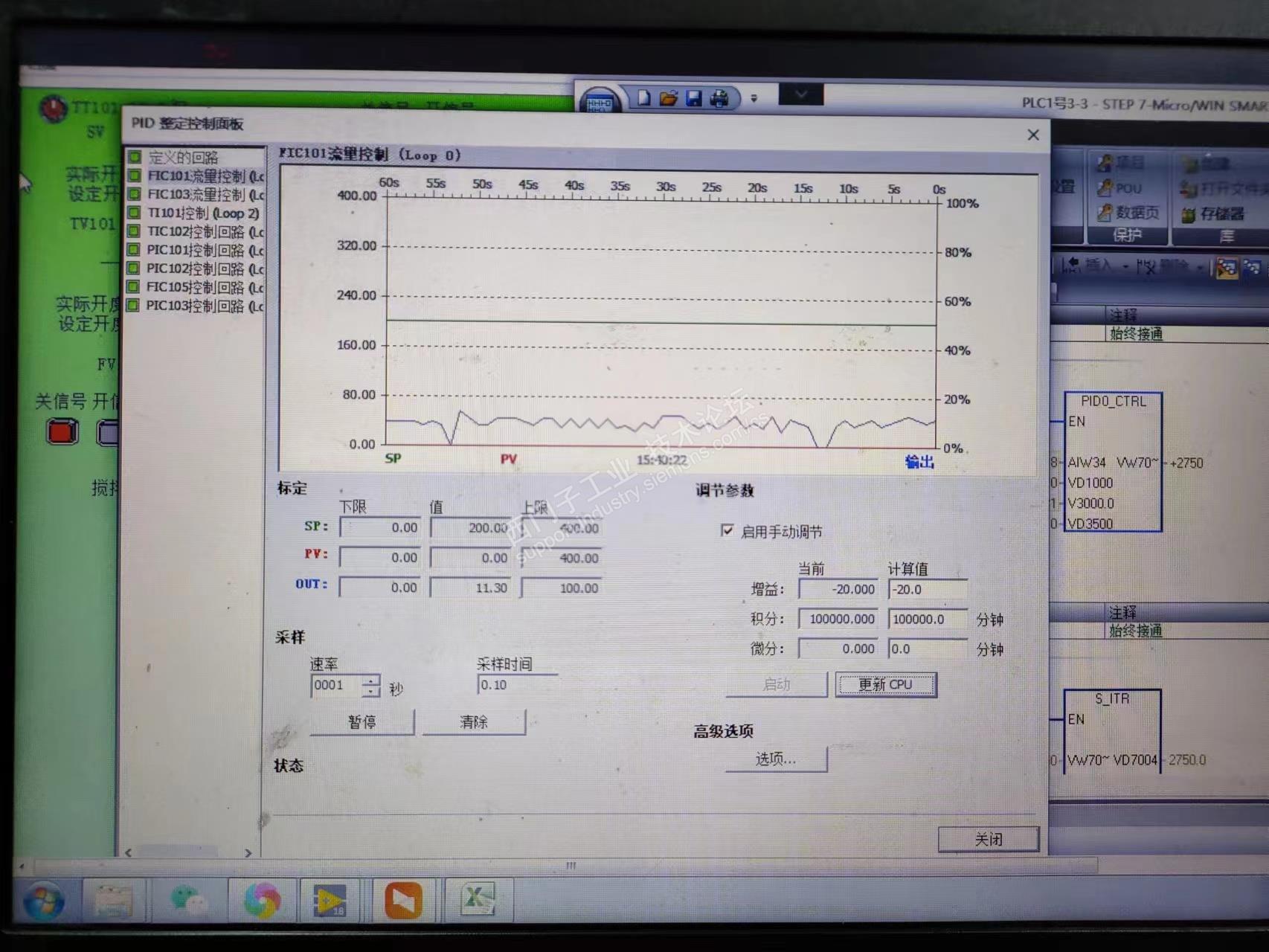This screenshot has width=1269, height=952.
Task: Click the loop icon beside TI101控制 (Loop 2)
Action: [x=135, y=213]
